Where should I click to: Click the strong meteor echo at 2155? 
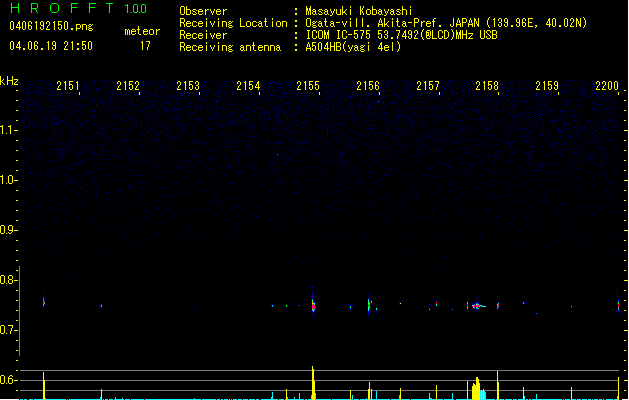[x=313, y=304]
